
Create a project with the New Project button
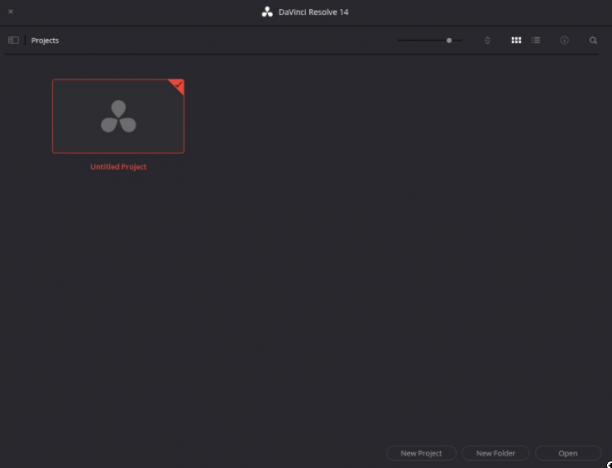click(x=421, y=453)
